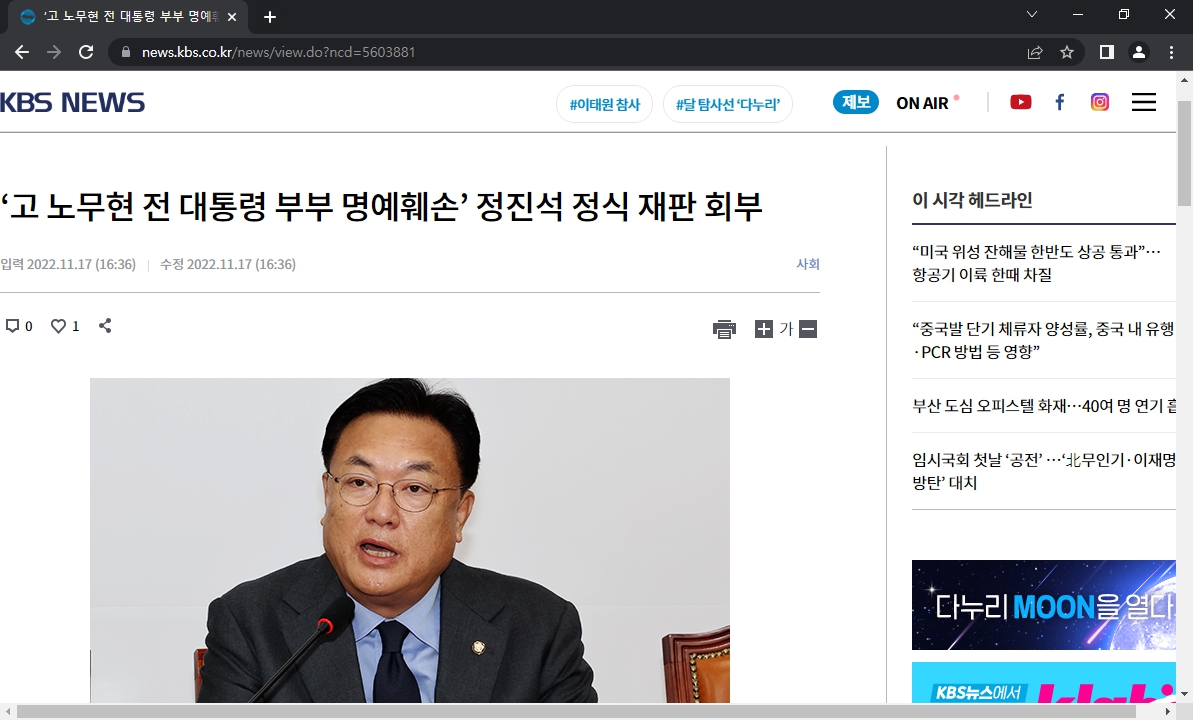Go to KBS NEWS home logo

(72, 103)
